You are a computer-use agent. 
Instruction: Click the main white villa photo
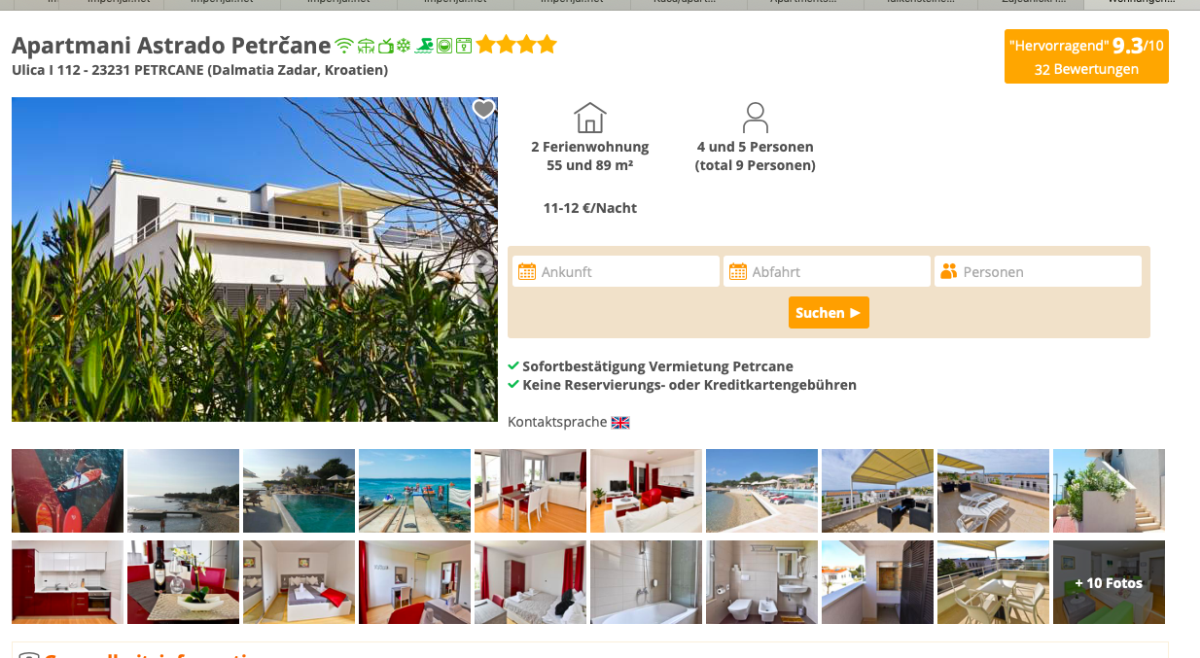[x=254, y=259]
